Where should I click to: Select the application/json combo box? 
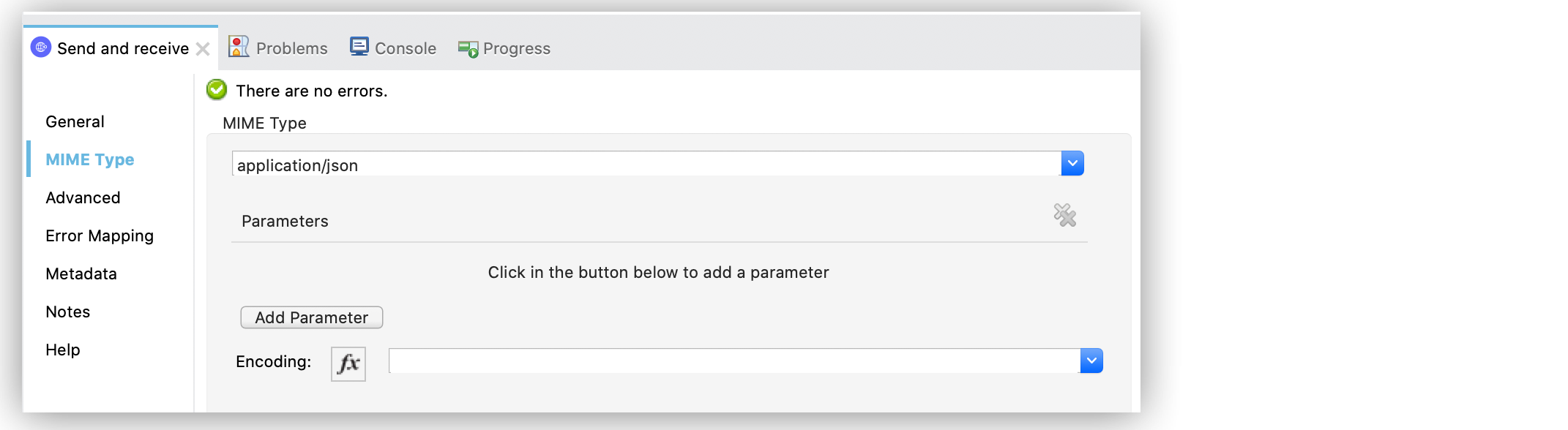tap(644, 165)
